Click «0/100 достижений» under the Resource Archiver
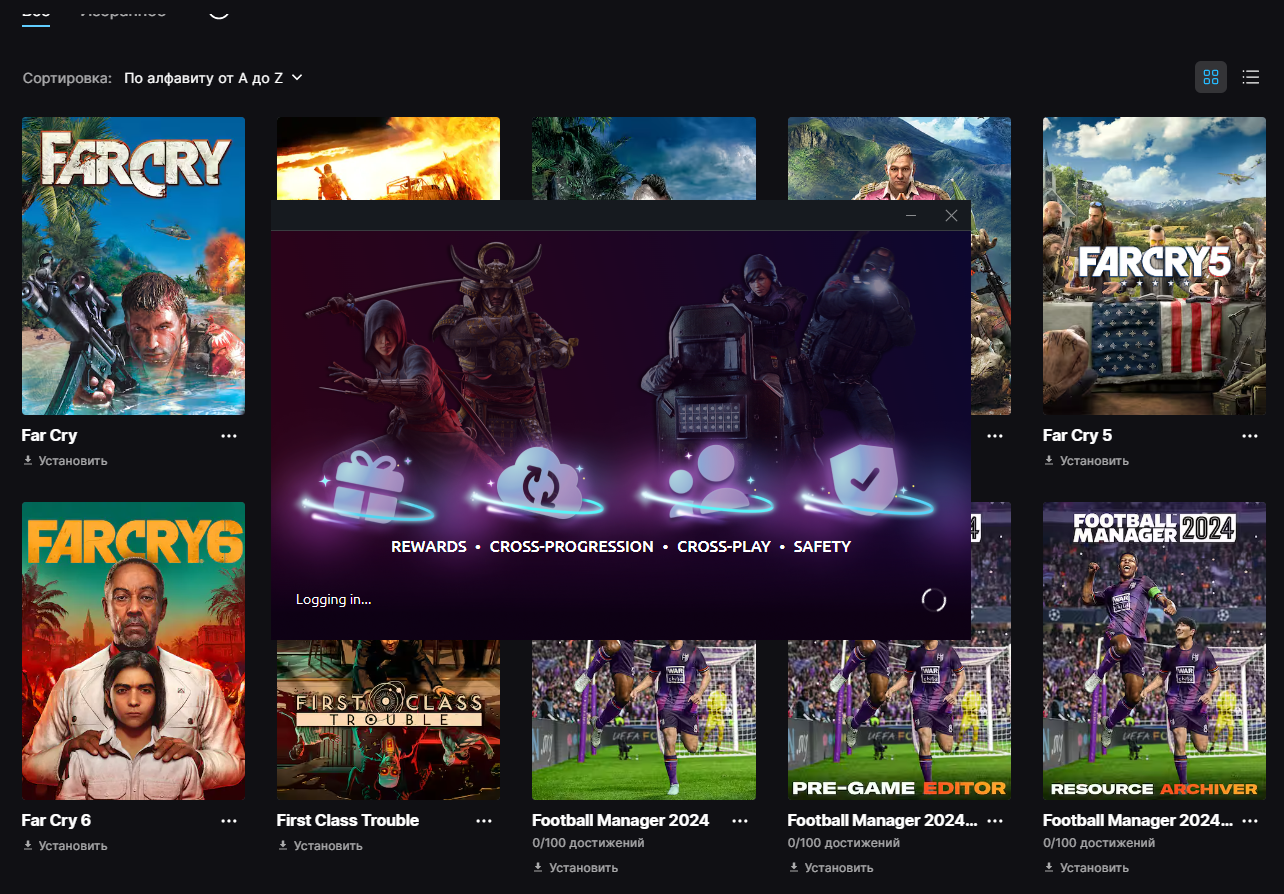 (x=1099, y=843)
